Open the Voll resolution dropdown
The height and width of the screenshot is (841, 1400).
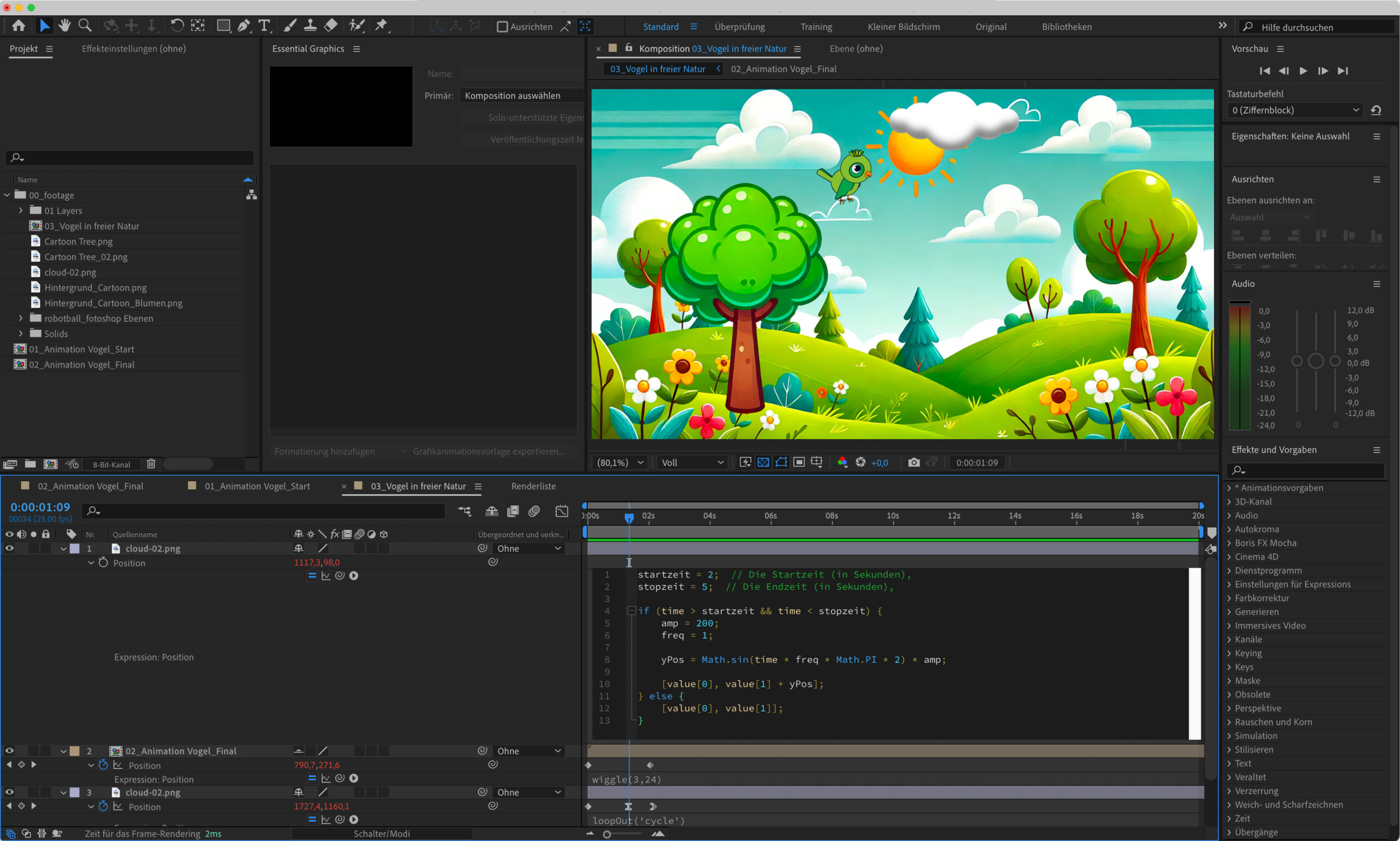[693, 463]
